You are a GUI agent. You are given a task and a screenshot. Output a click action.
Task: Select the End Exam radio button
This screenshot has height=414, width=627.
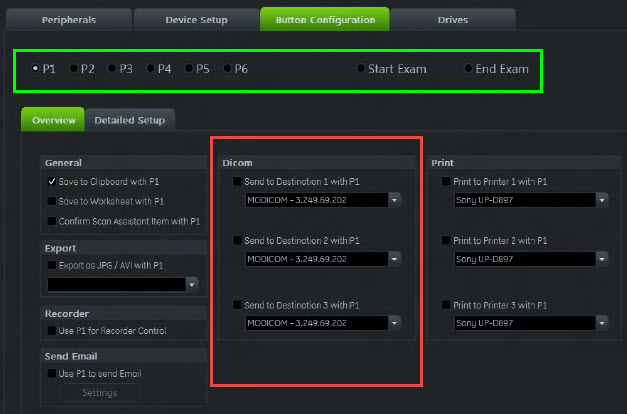pyautogui.click(x=468, y=68)
